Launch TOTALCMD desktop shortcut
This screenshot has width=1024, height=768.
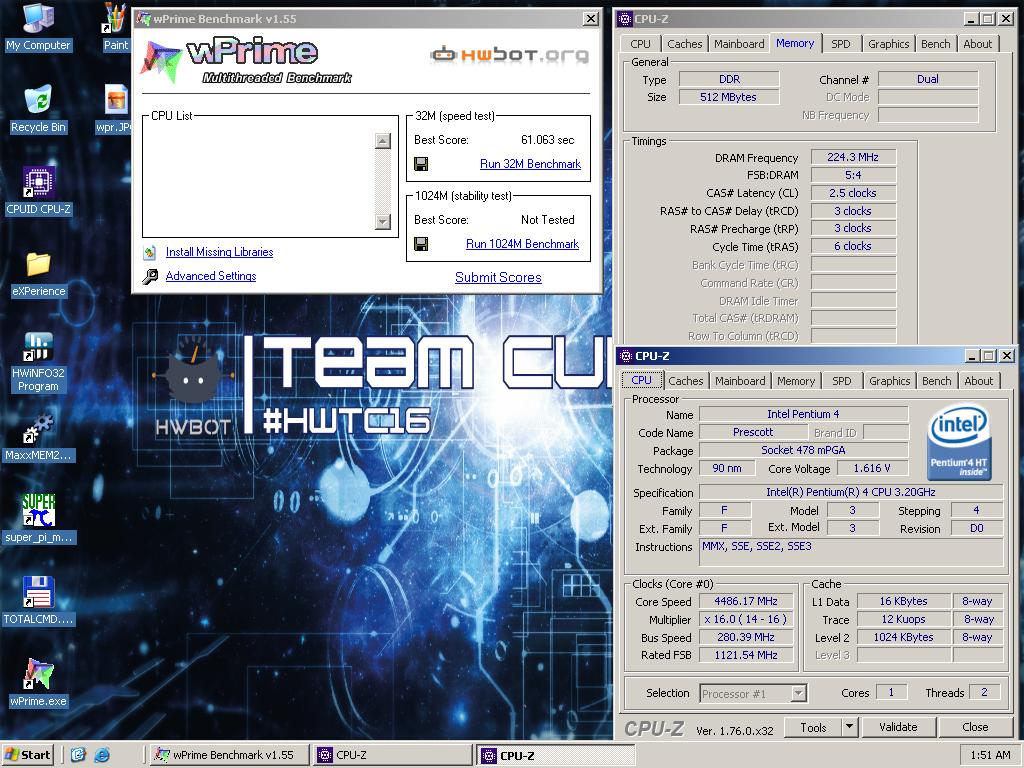(38, 601)
